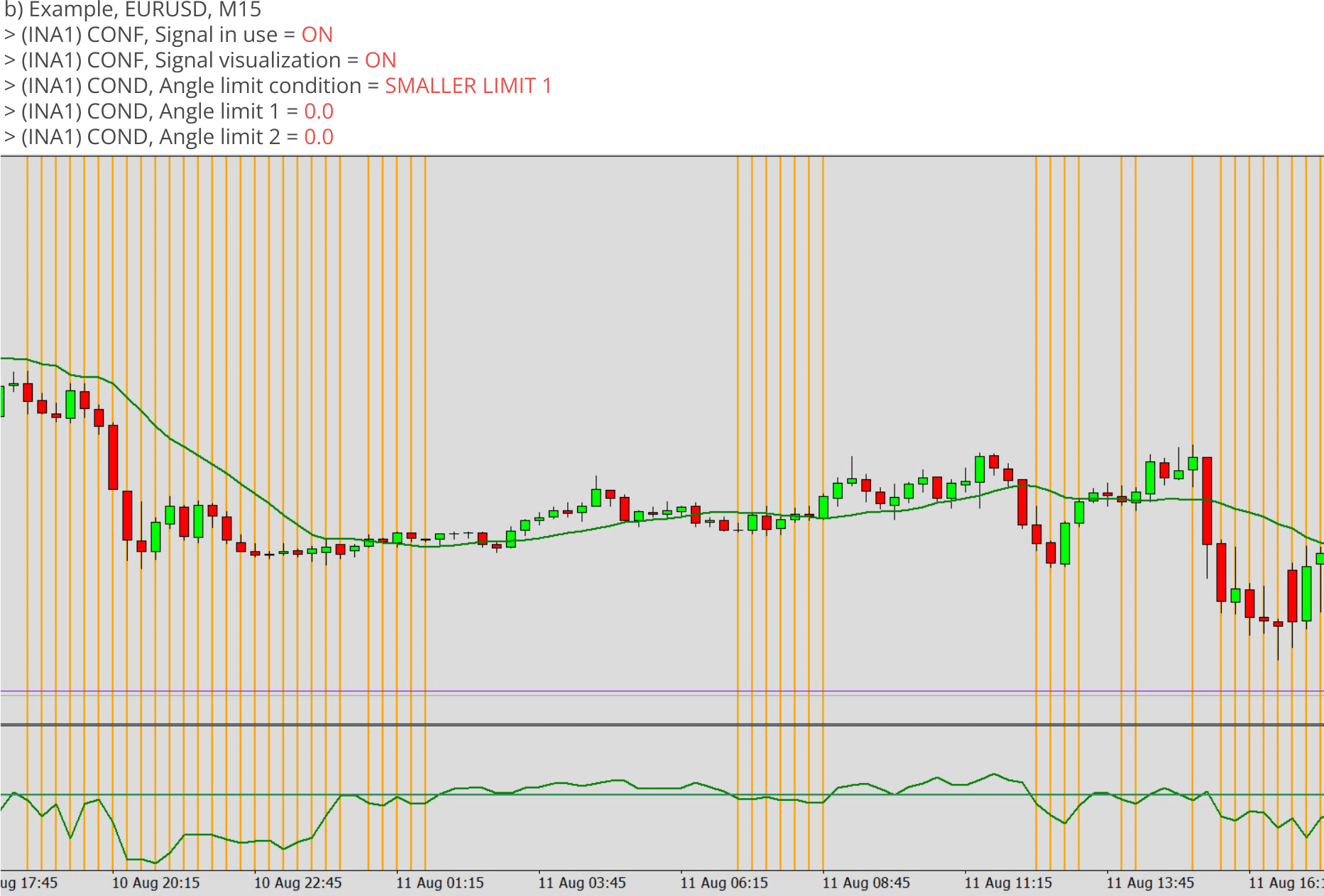Click the '10 Aug 20:15' time axis label
The image size is (1324, 896).
tap(156, 883)
